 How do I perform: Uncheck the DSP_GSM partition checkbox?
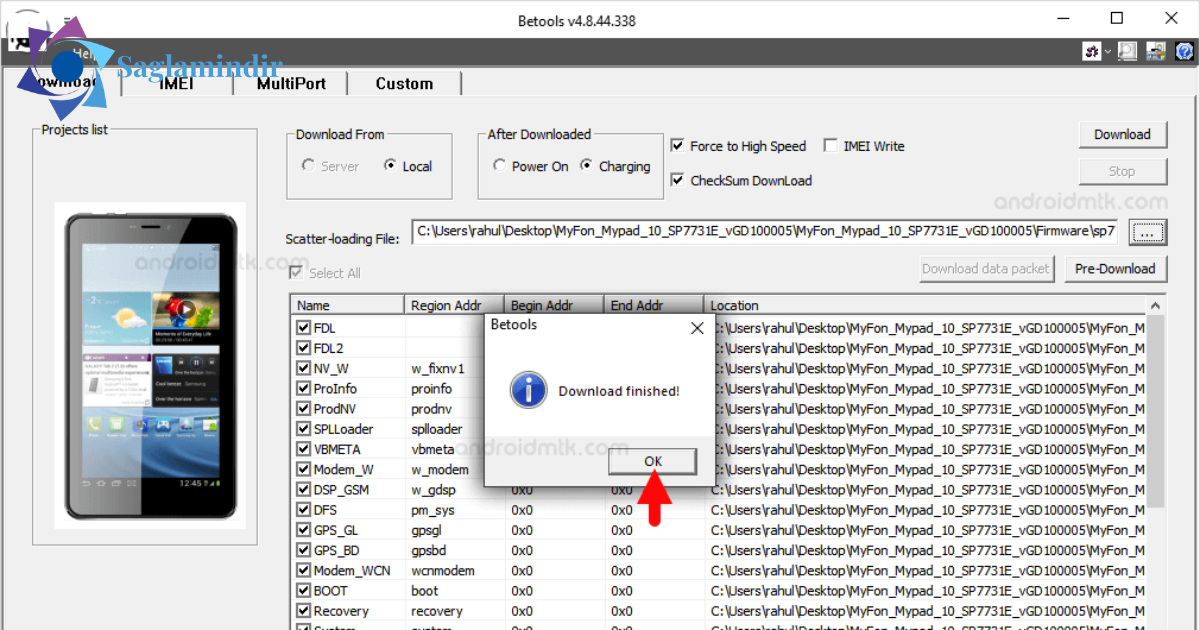[303, 489]
